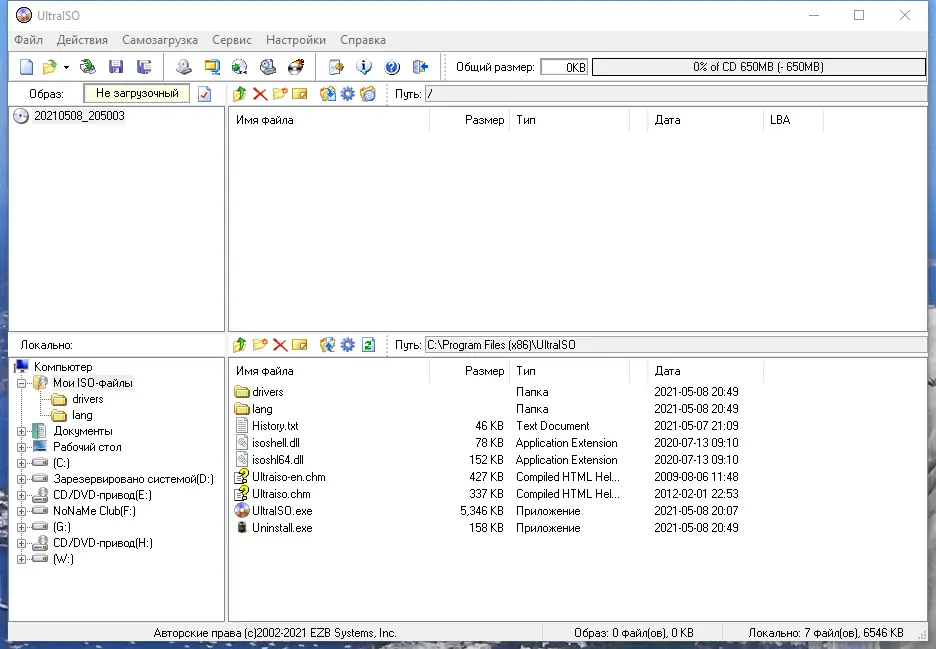The image size is (936, 649).
Task: Click the Make CD/DVD image icon
Action: click(184, 67)
